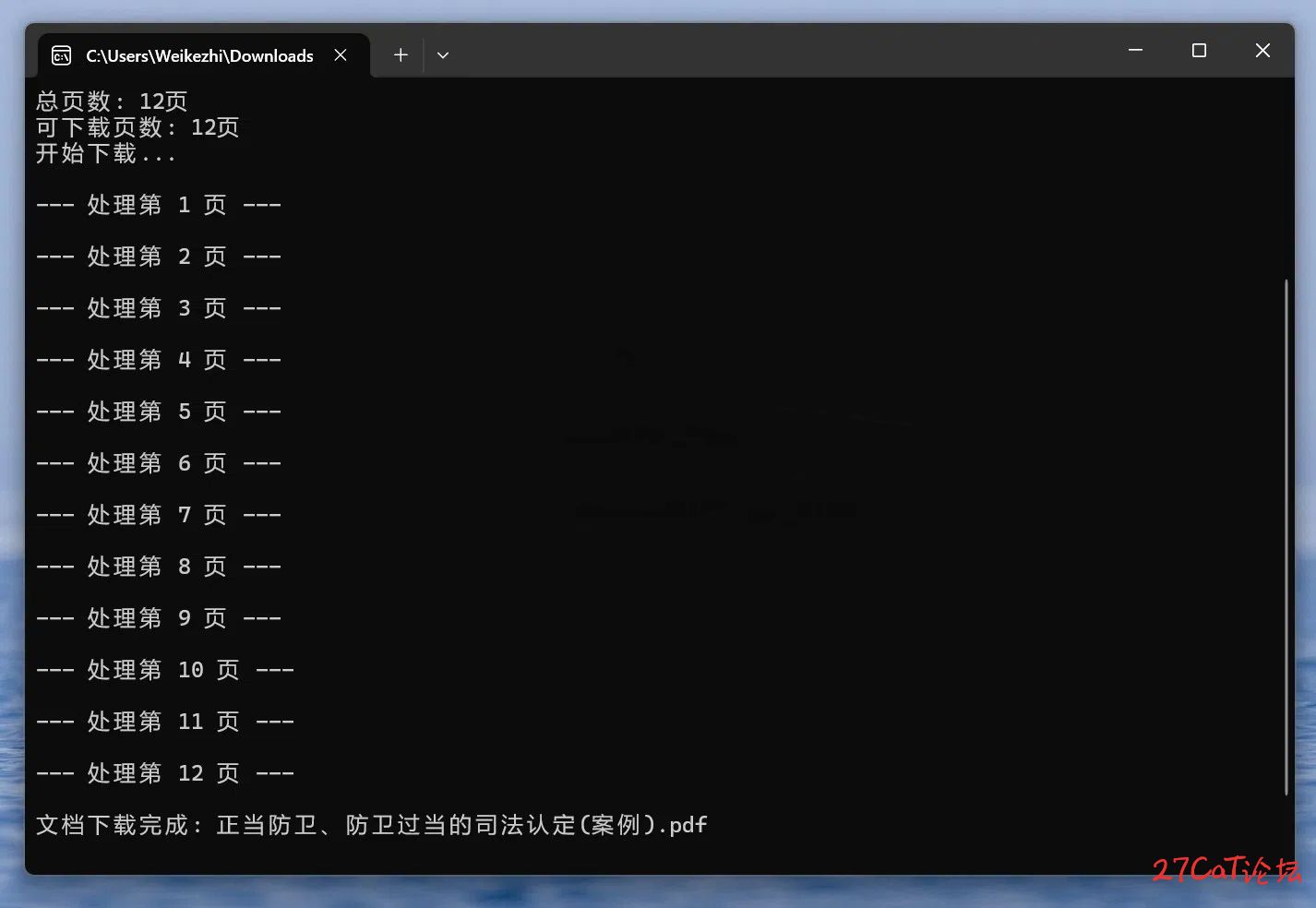Click the line "处理第 2 页"
The height and width of the screenshot is (908, 1316).
[159, 257]
